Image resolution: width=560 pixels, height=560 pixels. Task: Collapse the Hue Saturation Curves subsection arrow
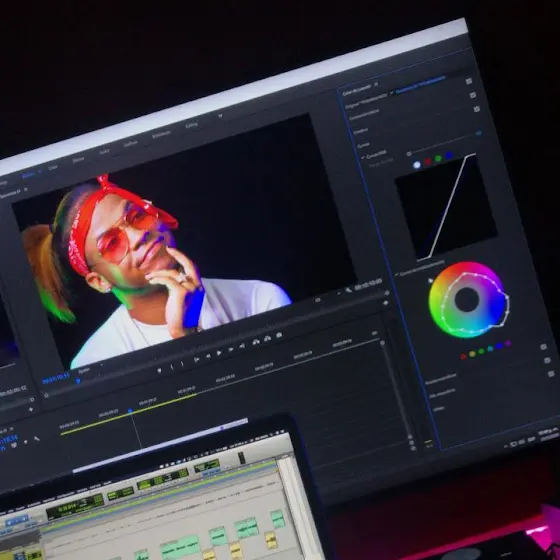[396, 275]
